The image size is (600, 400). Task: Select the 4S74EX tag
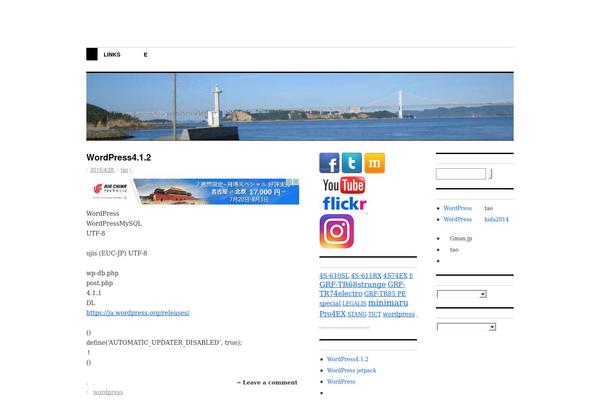pos(395,276)
